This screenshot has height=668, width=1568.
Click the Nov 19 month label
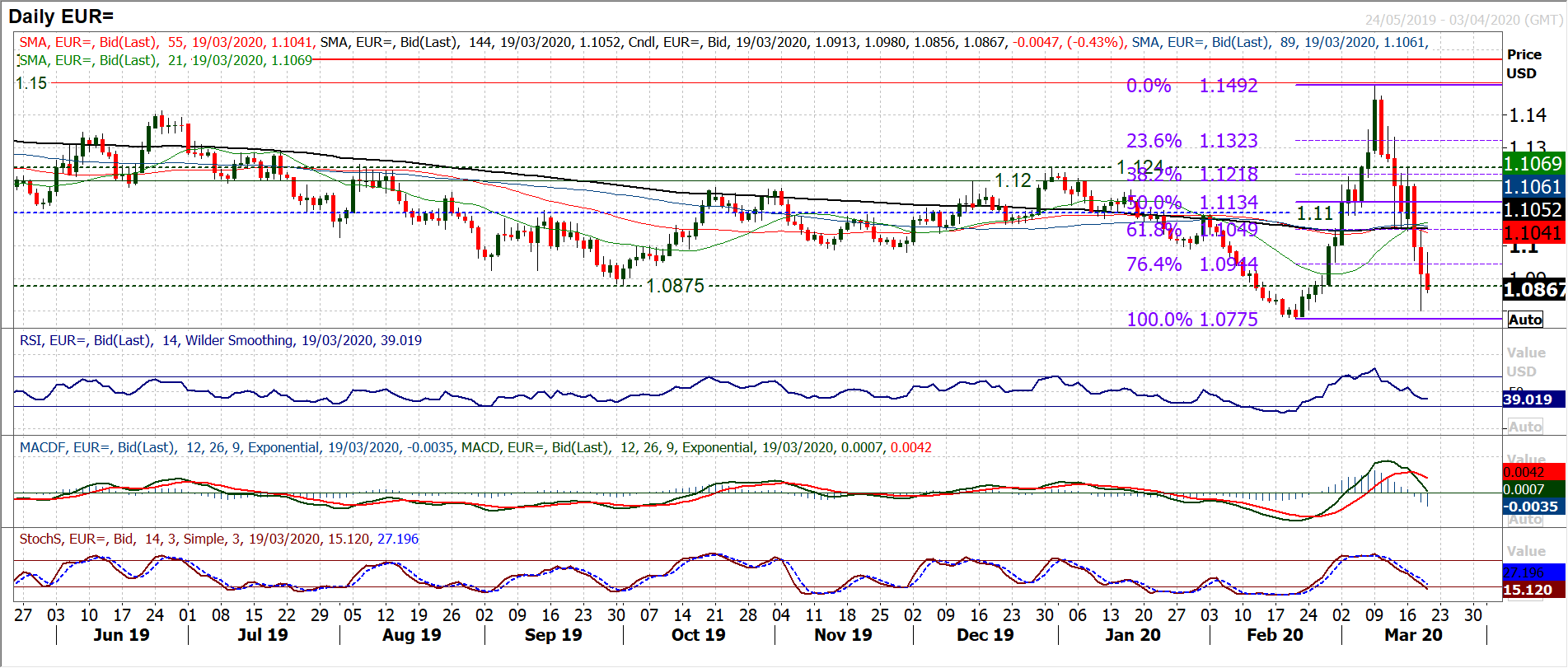(843, 635)
